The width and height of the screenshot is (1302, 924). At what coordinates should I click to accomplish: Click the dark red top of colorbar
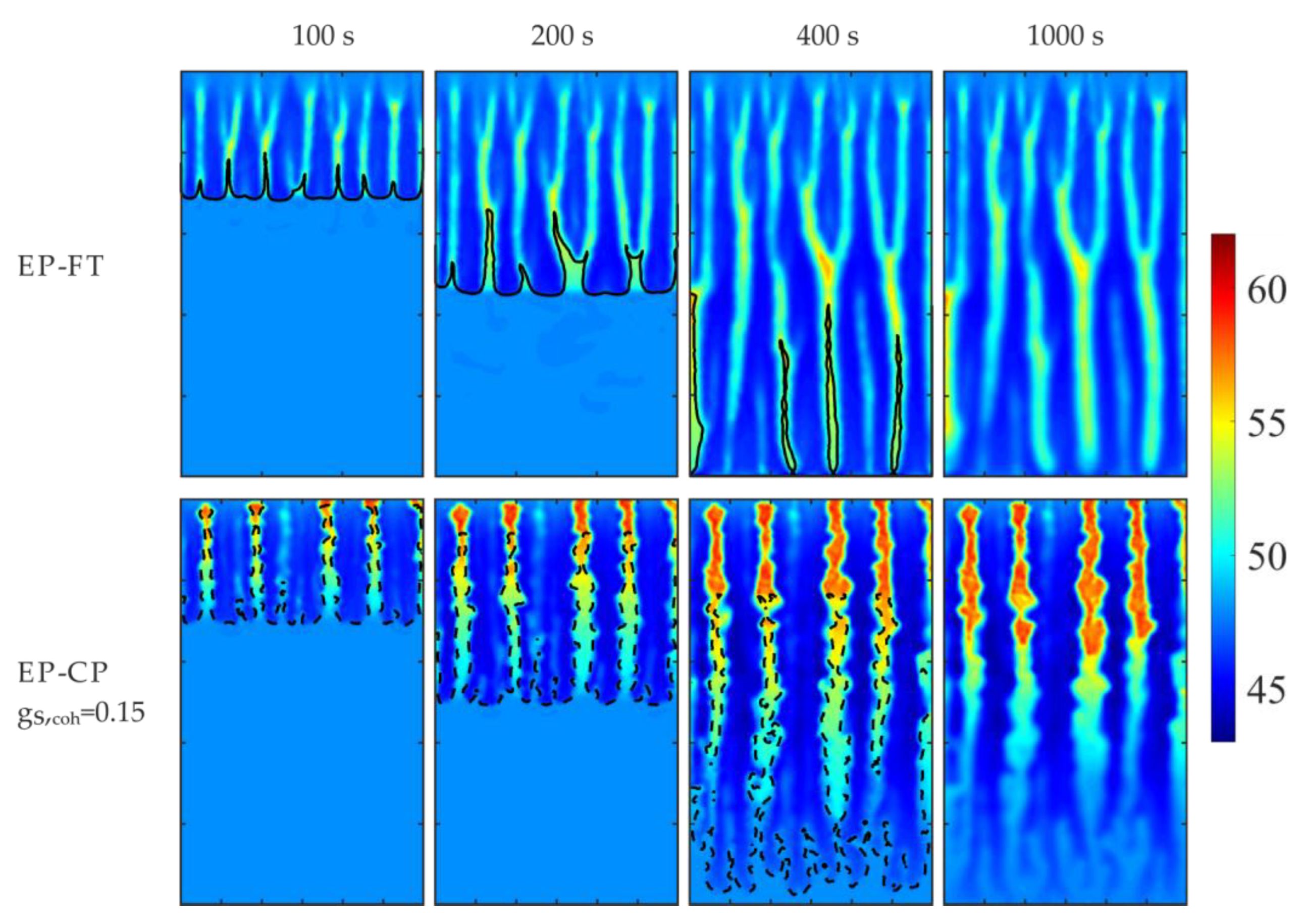coord(1222,240)
